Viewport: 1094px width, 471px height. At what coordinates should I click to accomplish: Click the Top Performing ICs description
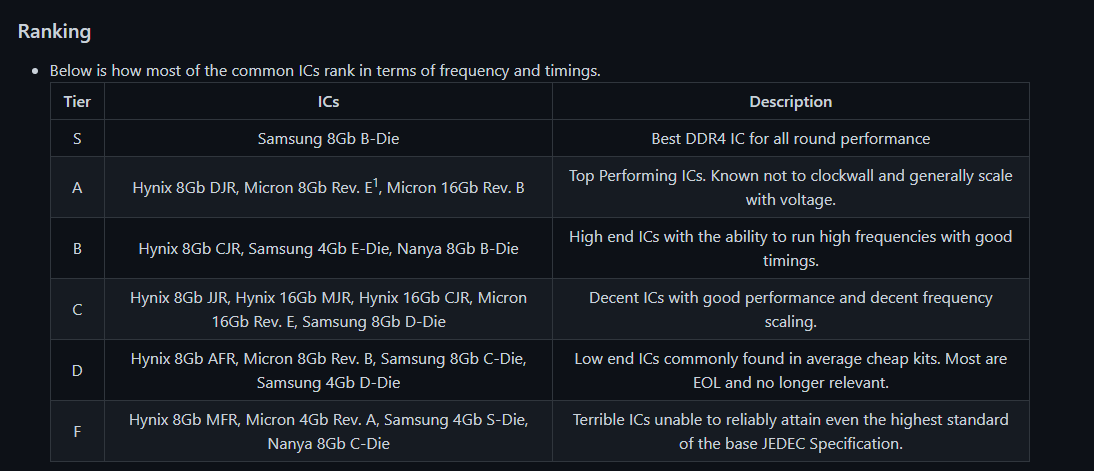[x=790, y=187]
